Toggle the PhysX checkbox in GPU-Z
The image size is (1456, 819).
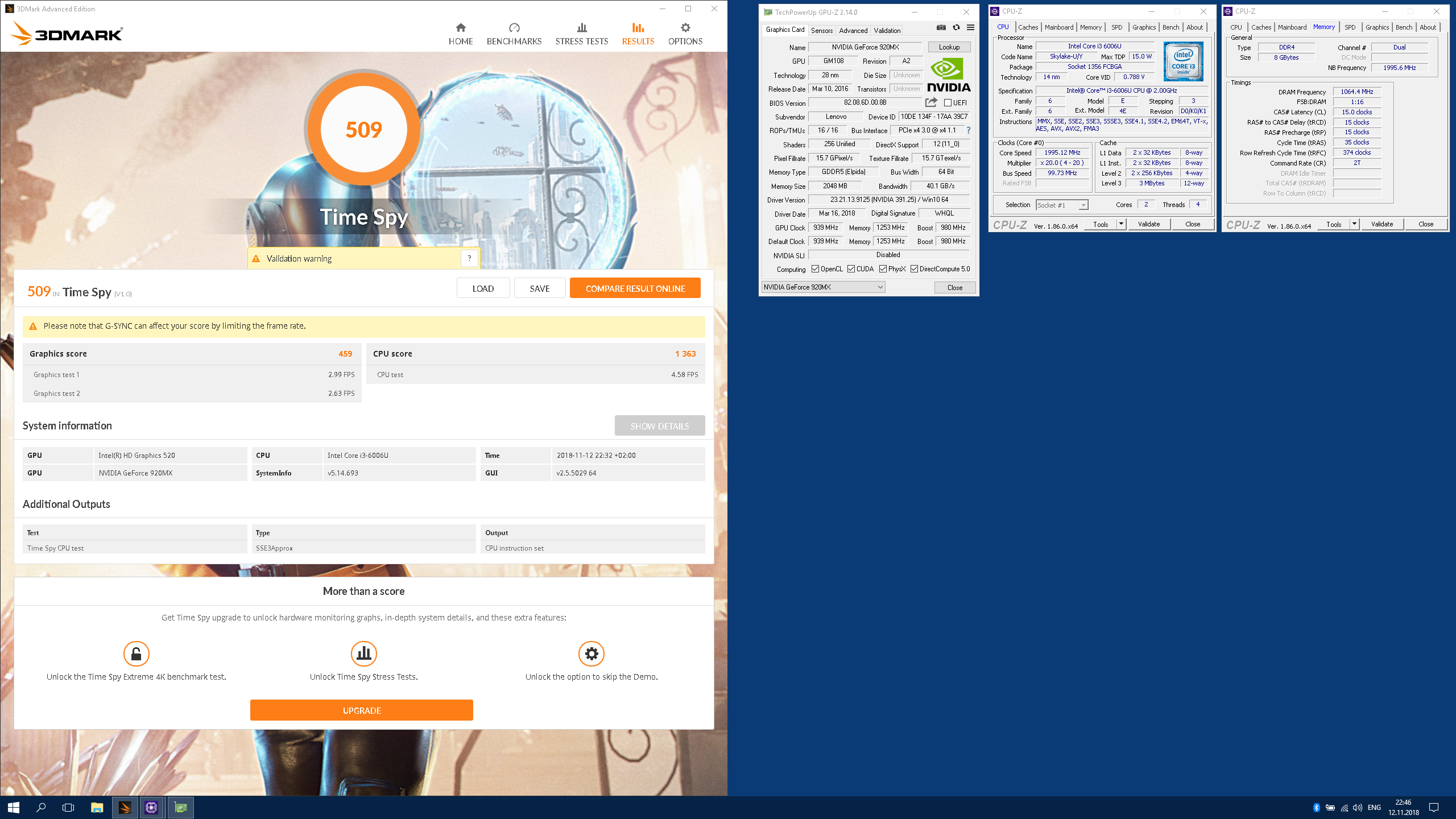(x=883, y=269)
